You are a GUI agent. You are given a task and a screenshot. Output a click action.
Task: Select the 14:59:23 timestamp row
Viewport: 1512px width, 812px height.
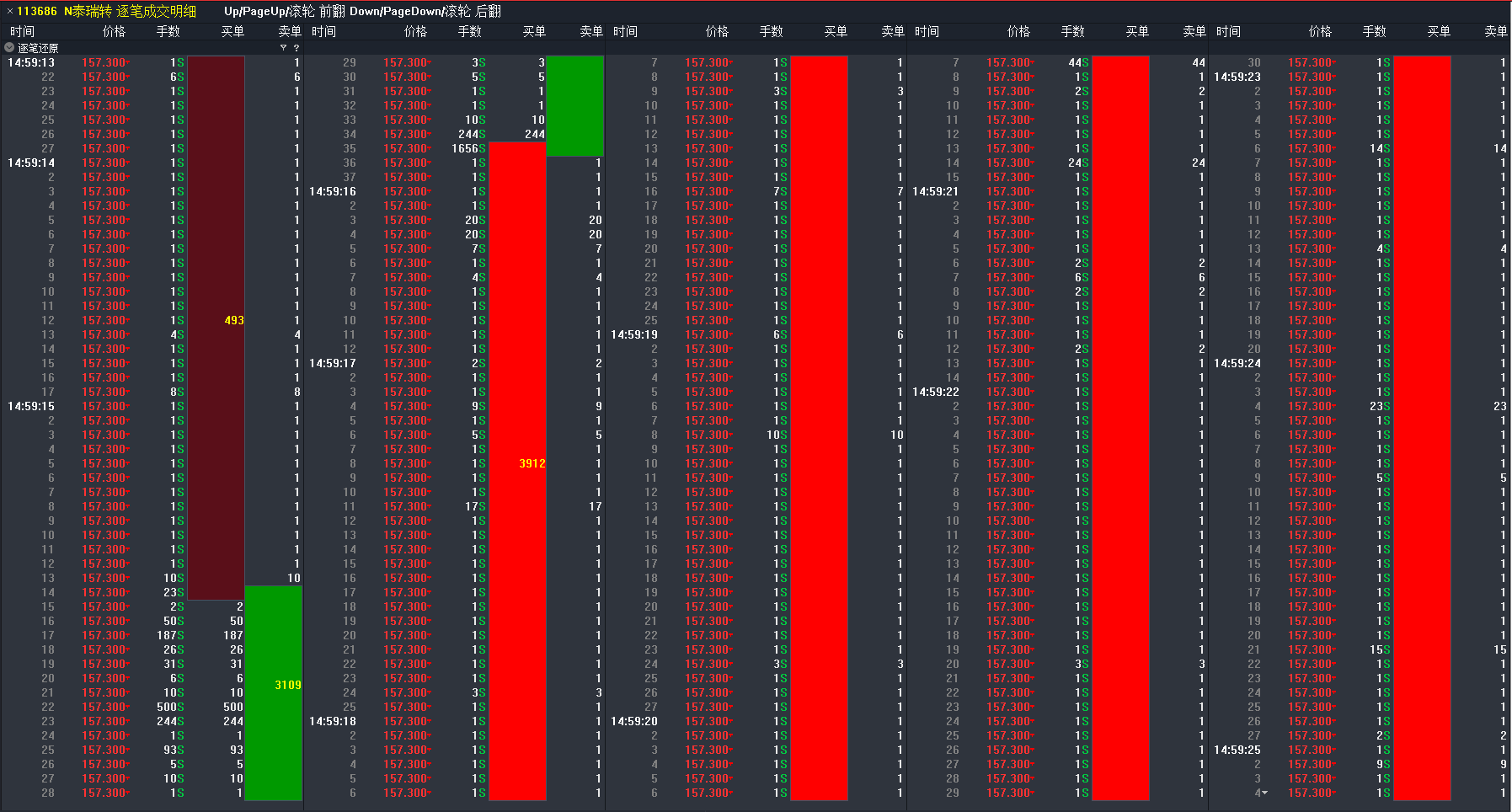pyautogui.click(x=1360, y=77)
